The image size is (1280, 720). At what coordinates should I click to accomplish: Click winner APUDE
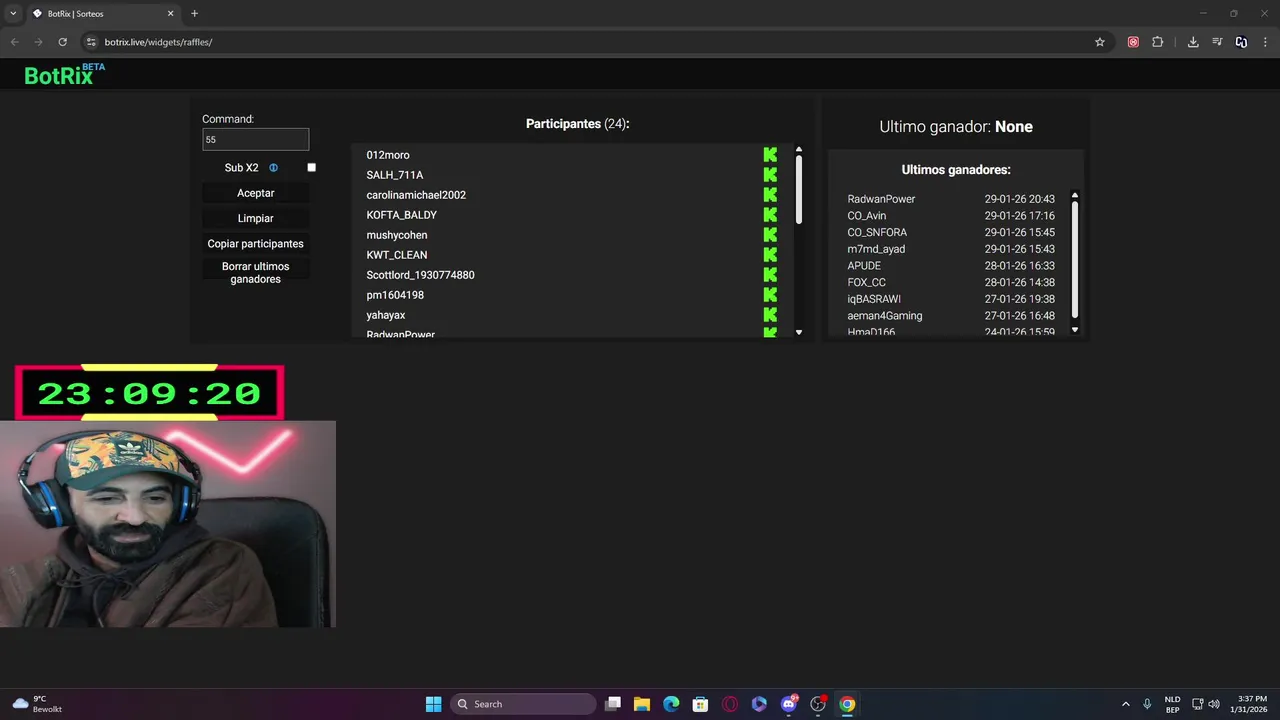pyautogui.click(x=864, y=266)
